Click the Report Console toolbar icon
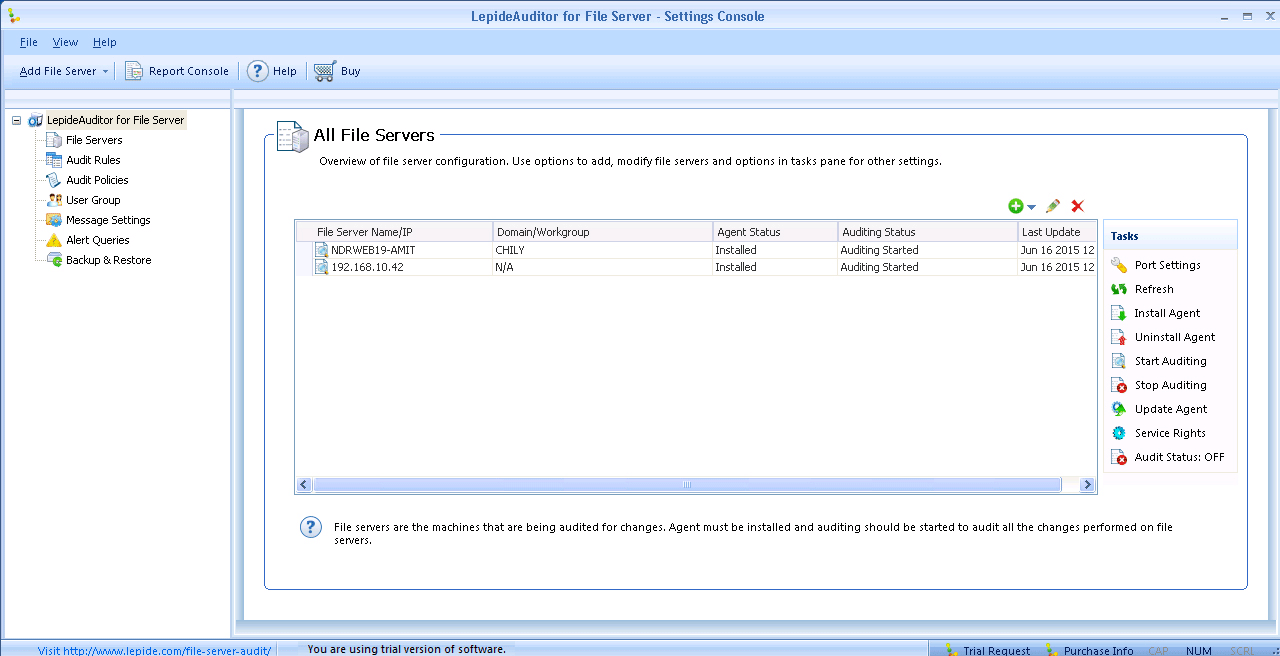 tap(134, 71)
